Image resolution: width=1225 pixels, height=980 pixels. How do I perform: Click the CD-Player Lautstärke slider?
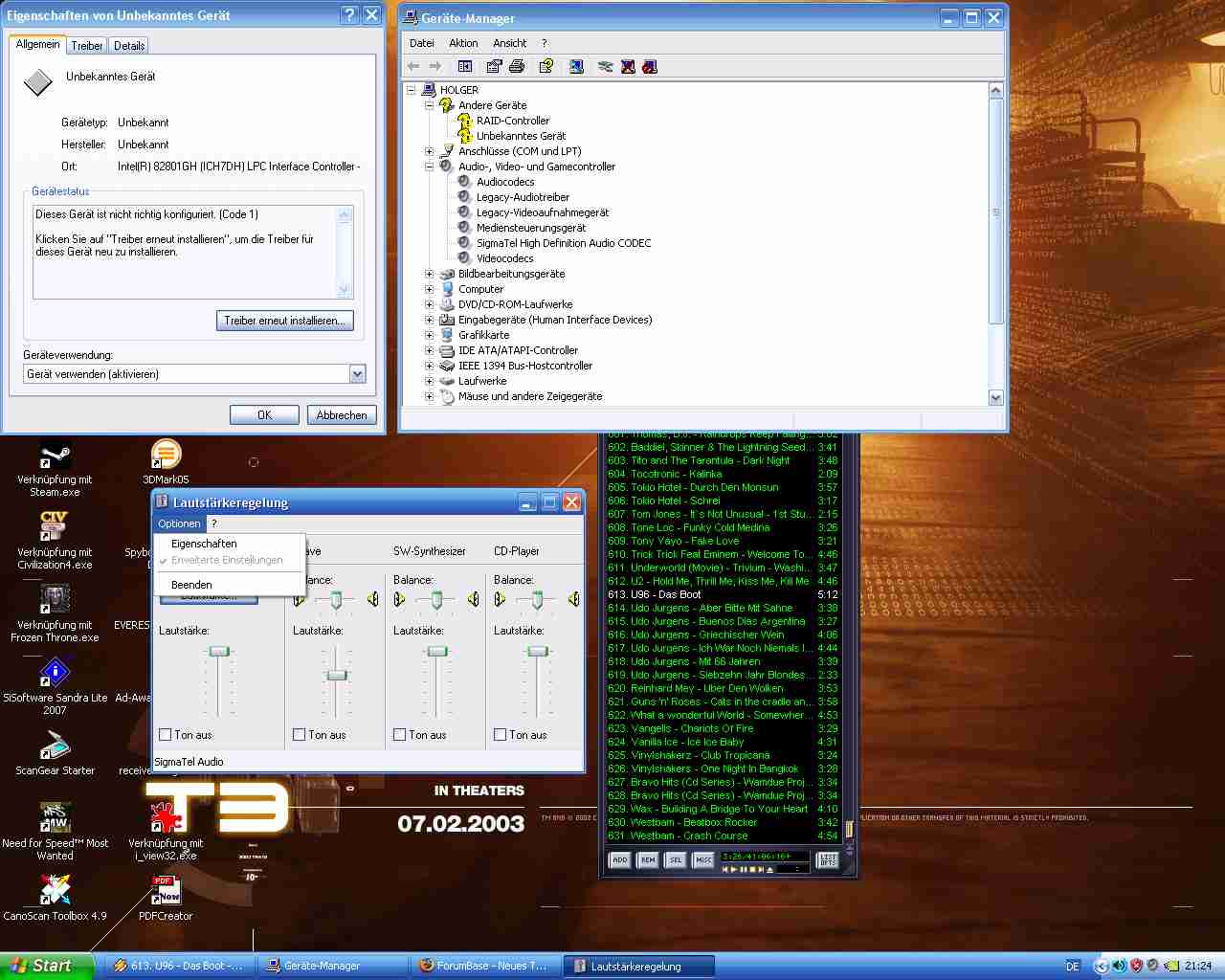538,652
